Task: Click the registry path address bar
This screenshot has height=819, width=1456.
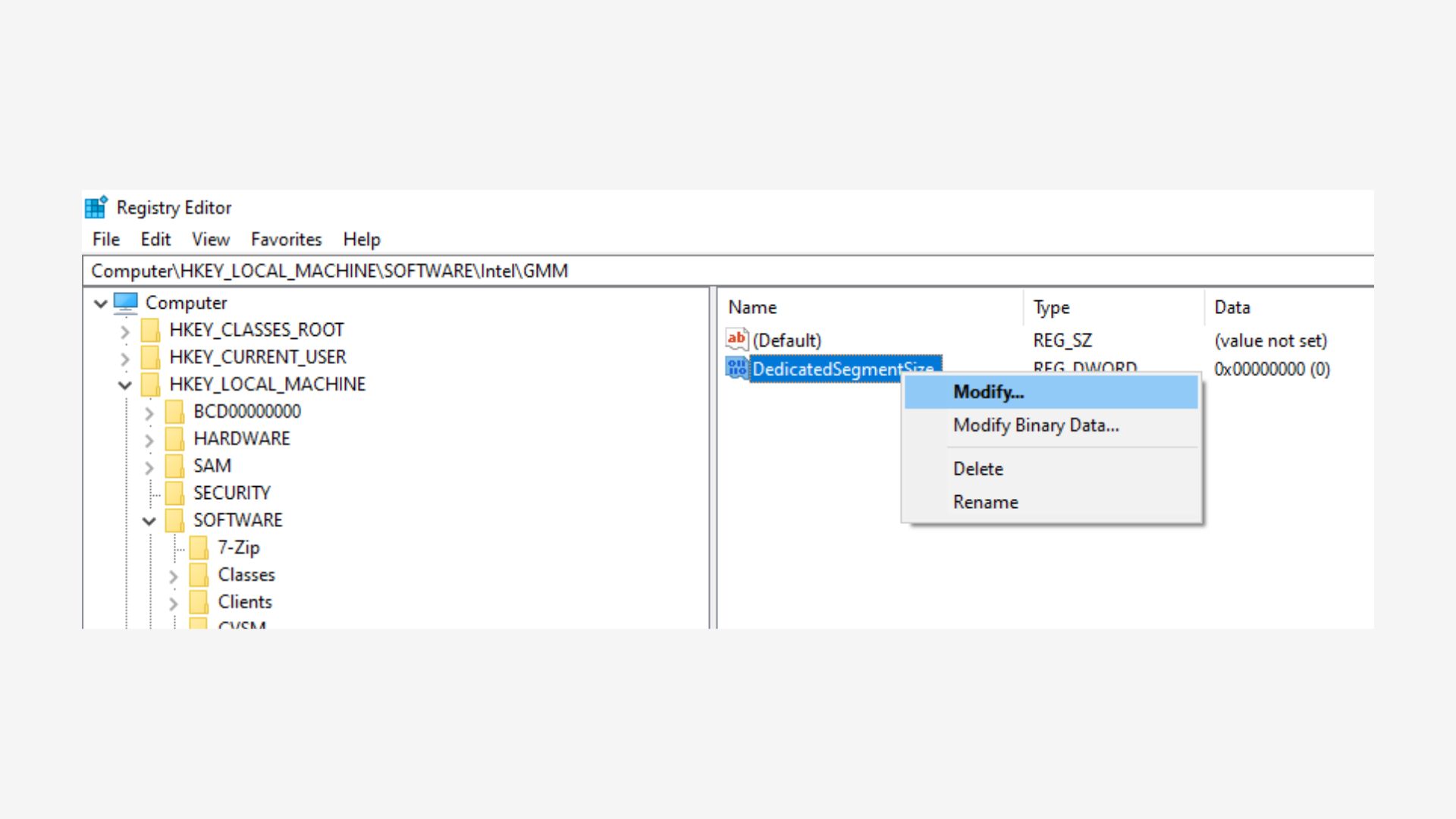Action: coord(728,271)
